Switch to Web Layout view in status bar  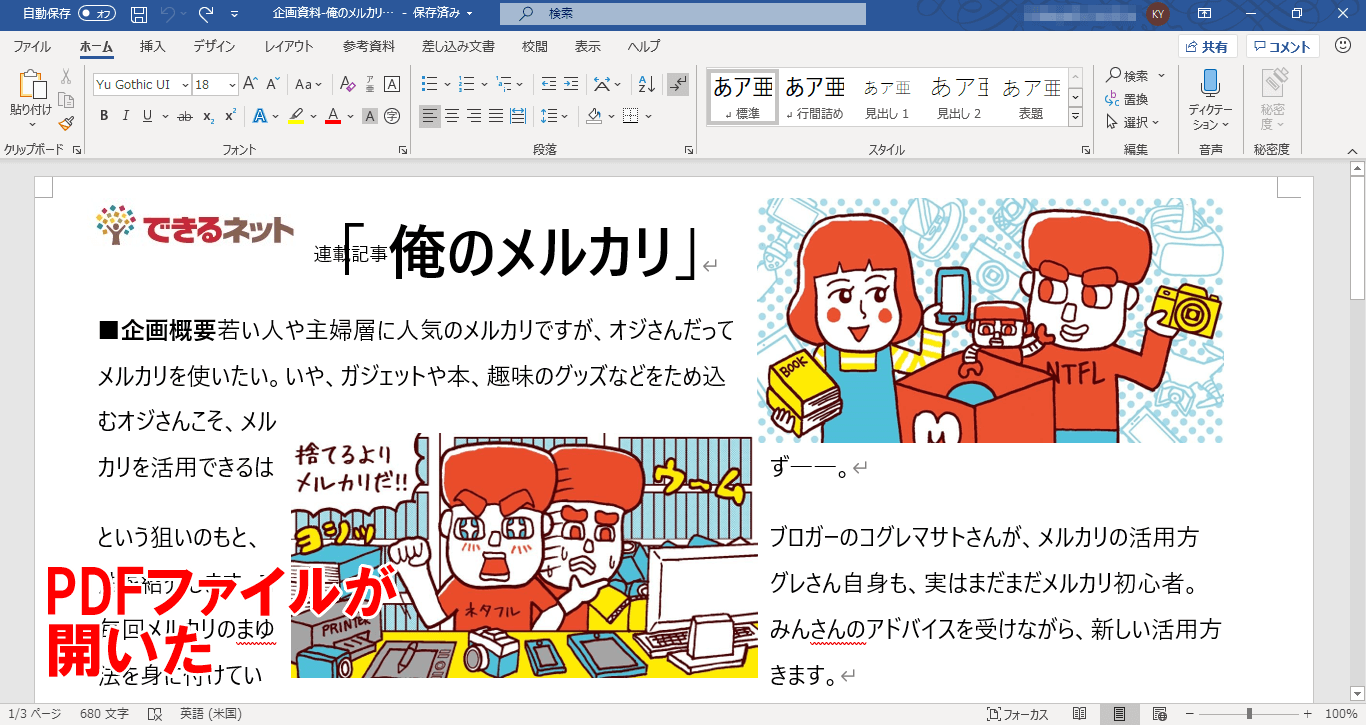click(1158, 714)
